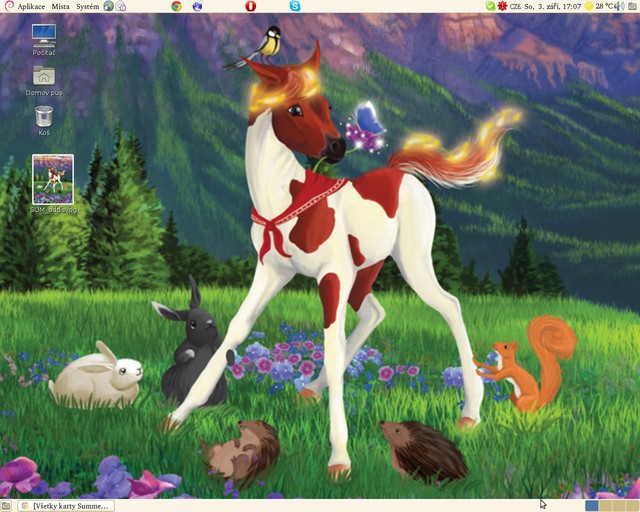Select the Počítač desktop icon
Screen dimensions: 640x512
click(44, 40)
